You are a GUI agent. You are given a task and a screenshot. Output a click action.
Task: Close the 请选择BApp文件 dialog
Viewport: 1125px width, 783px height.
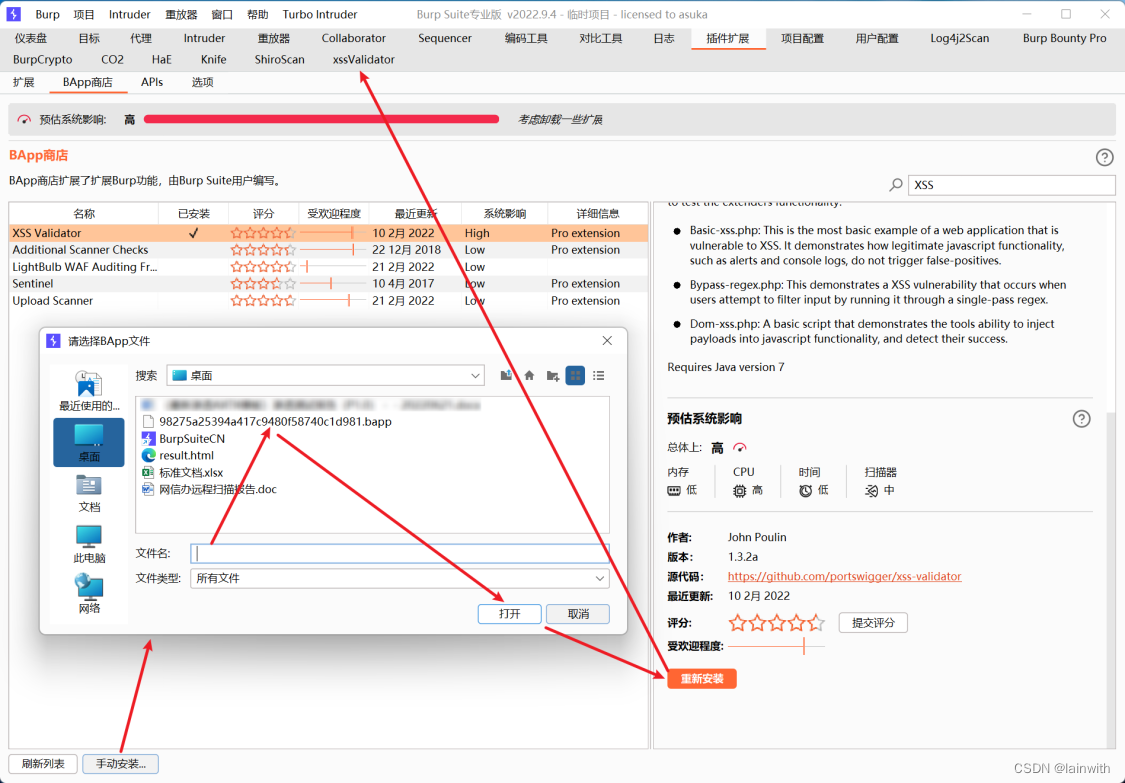[607, 341]
